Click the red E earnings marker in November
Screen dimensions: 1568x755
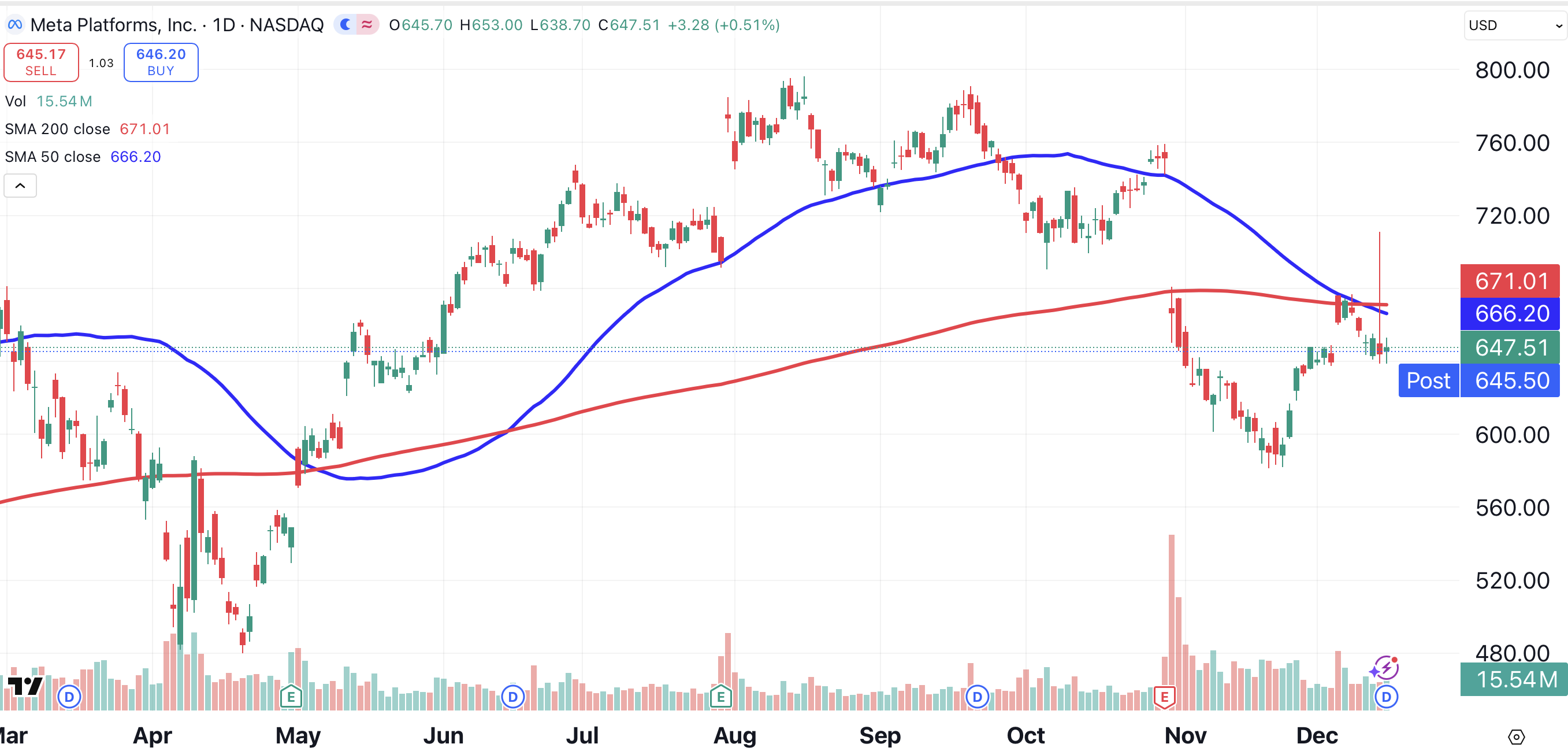tap(1164, 697)
